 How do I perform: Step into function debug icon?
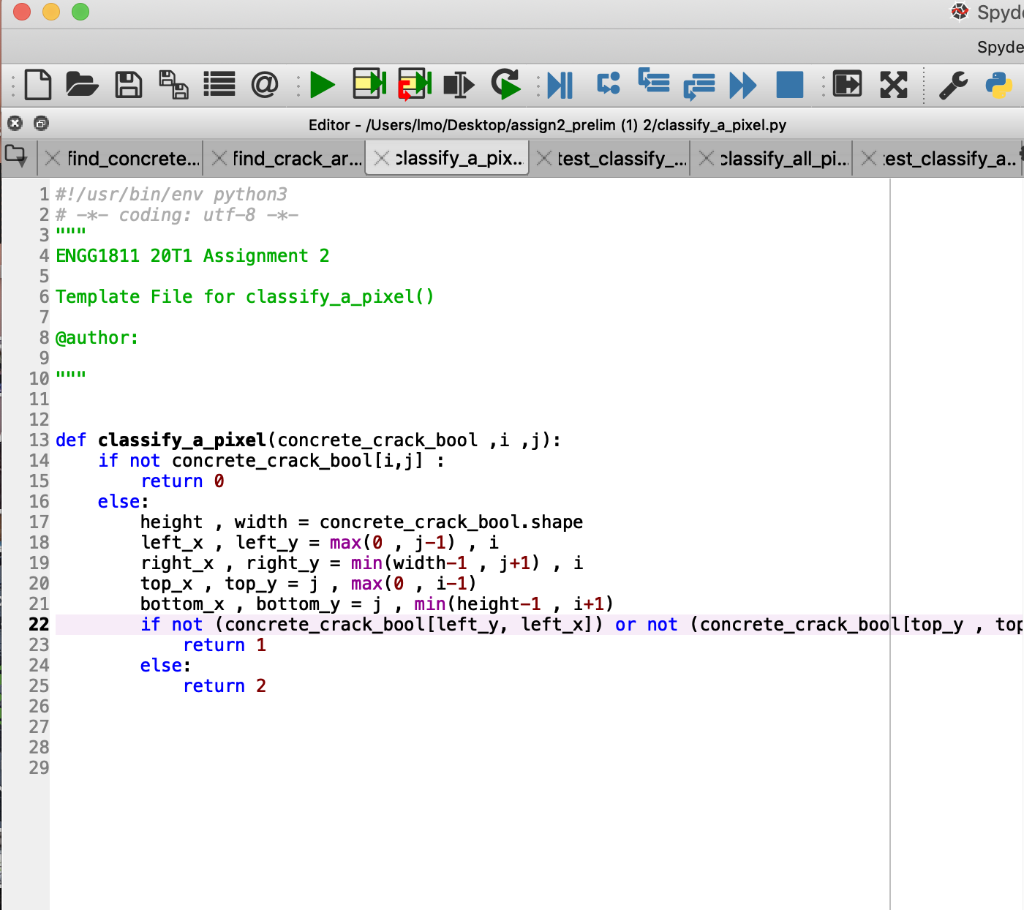click(654, 82)
